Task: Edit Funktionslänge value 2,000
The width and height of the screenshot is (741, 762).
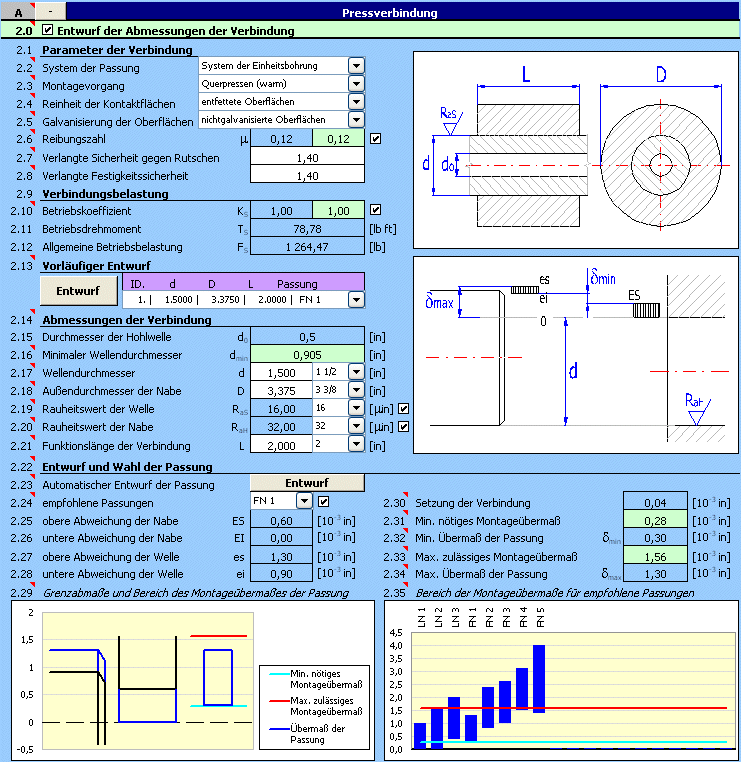Action: point(281,445)
